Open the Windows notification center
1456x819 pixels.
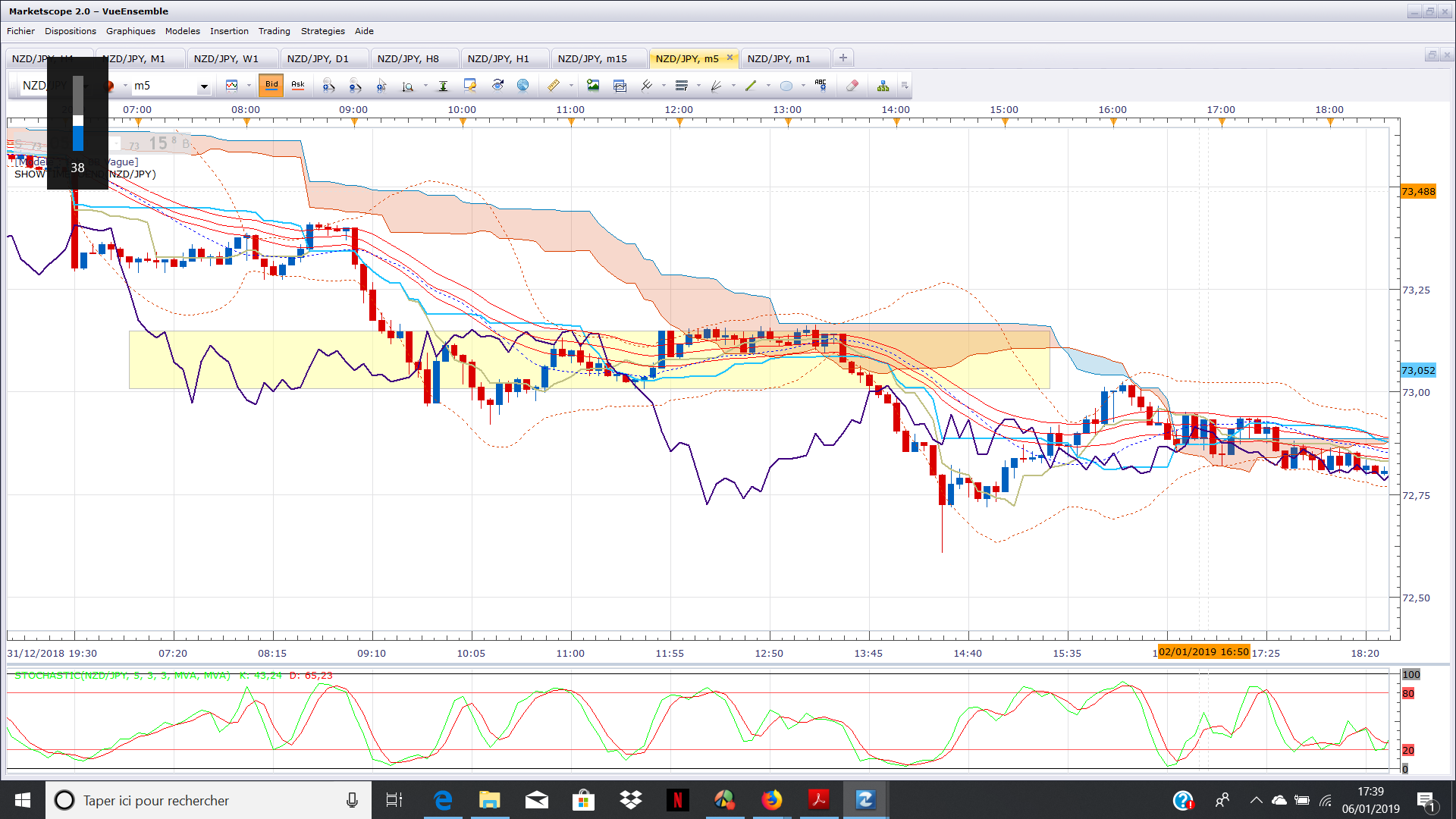point(1426,800)
